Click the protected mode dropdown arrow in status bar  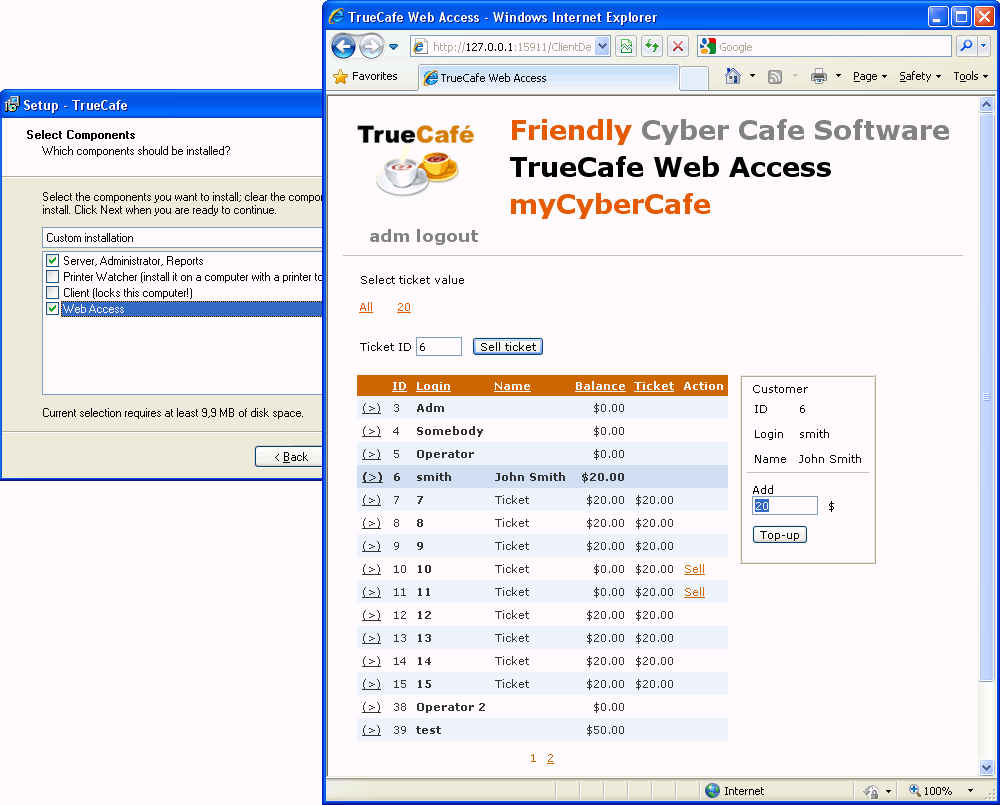pyautogui.click(x=888, y=792)
